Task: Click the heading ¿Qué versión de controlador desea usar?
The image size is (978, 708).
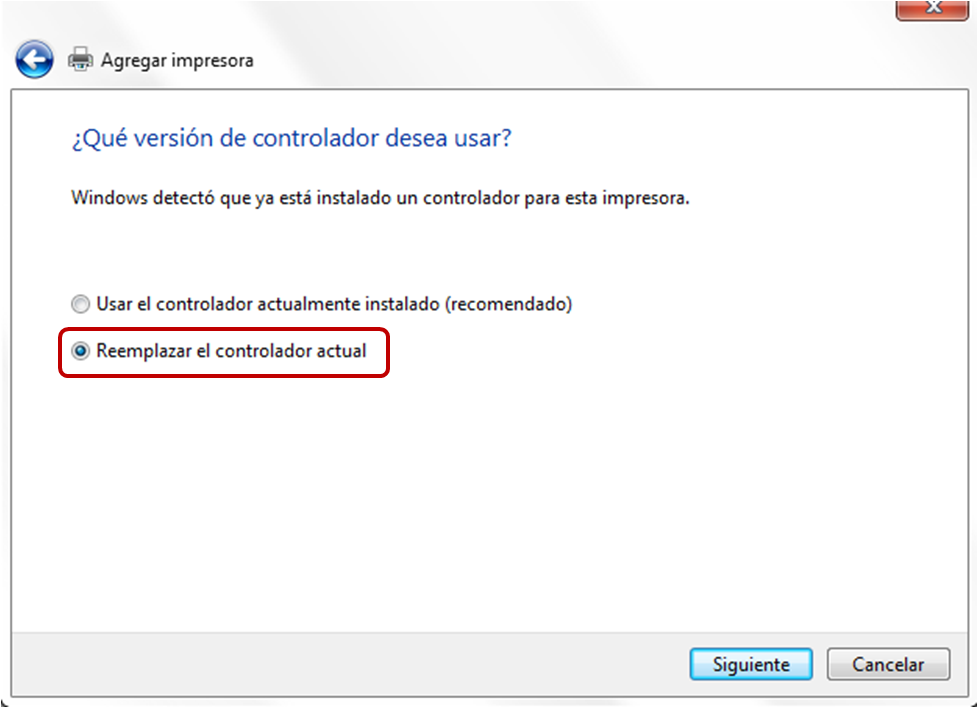Action: point(291,138)
